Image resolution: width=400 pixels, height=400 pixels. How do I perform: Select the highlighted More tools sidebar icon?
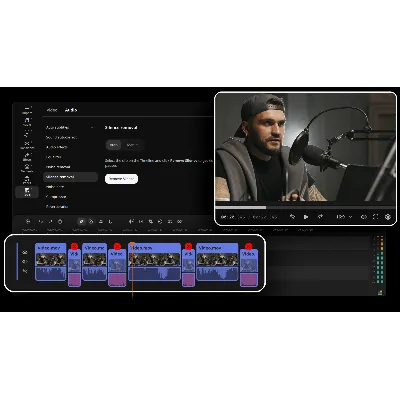point(27,191)
